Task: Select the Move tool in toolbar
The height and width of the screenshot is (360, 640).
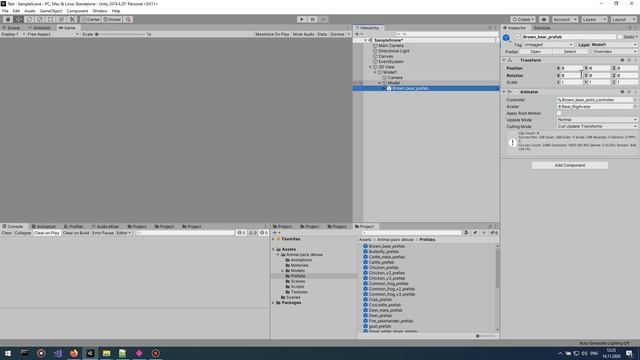Action: point(19,19)
